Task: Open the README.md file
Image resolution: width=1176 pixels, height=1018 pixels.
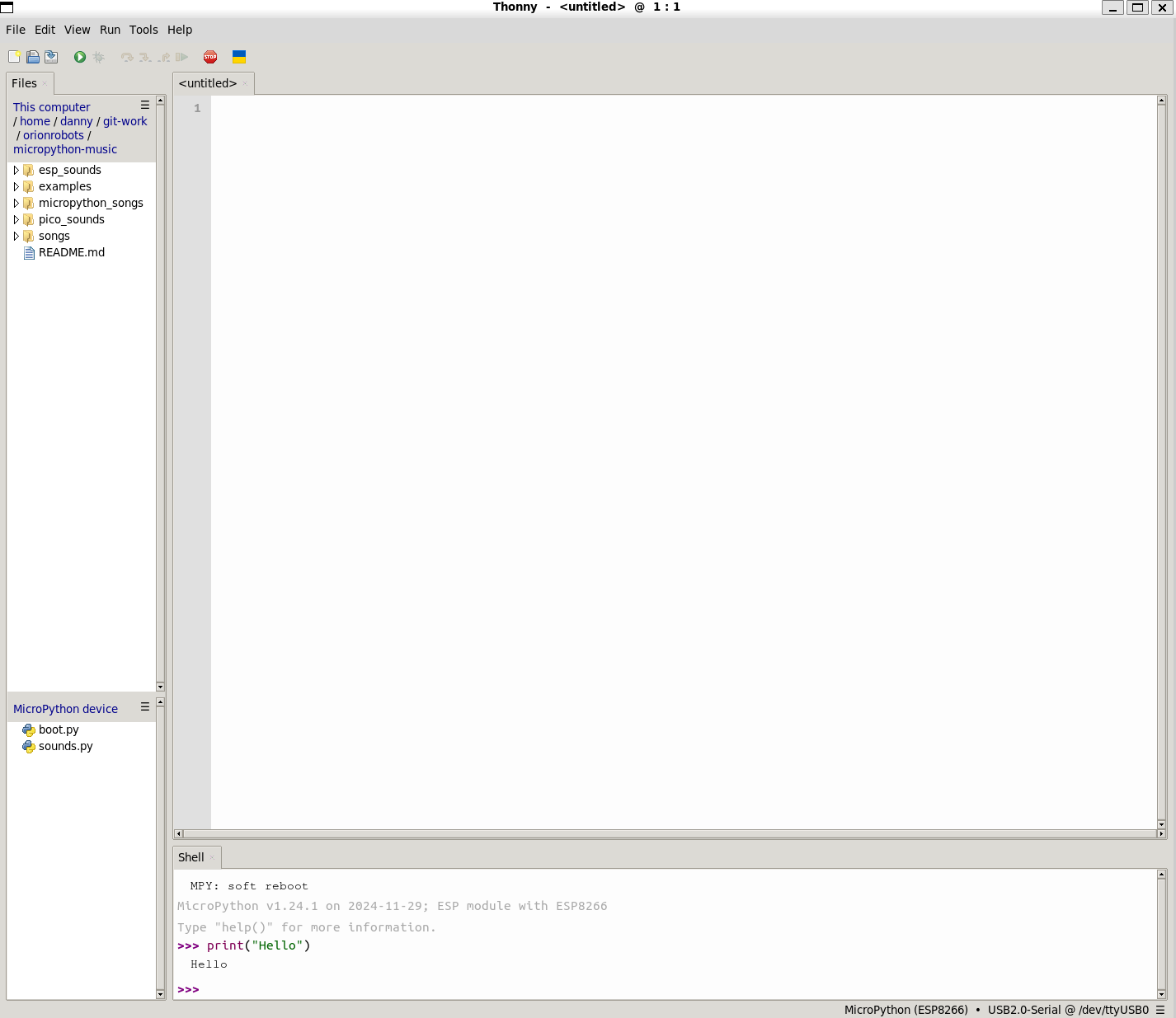Action: (x=71, y=252)
